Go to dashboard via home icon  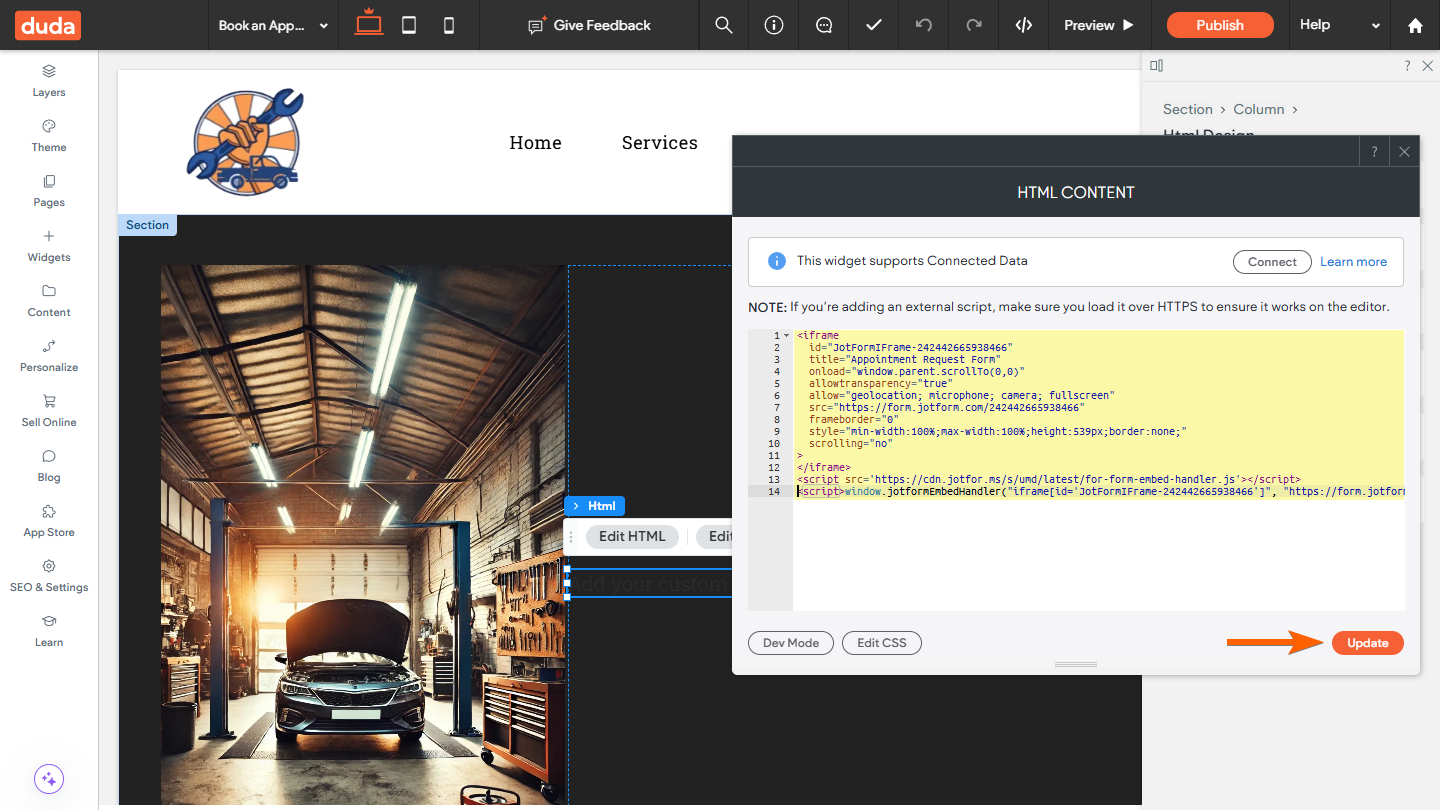[1415, 25]
